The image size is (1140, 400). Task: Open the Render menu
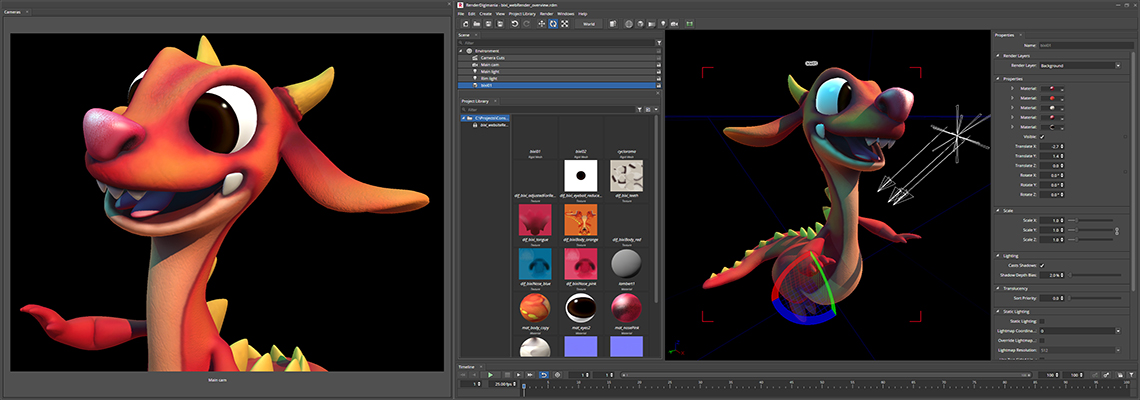tap(546, 14)
